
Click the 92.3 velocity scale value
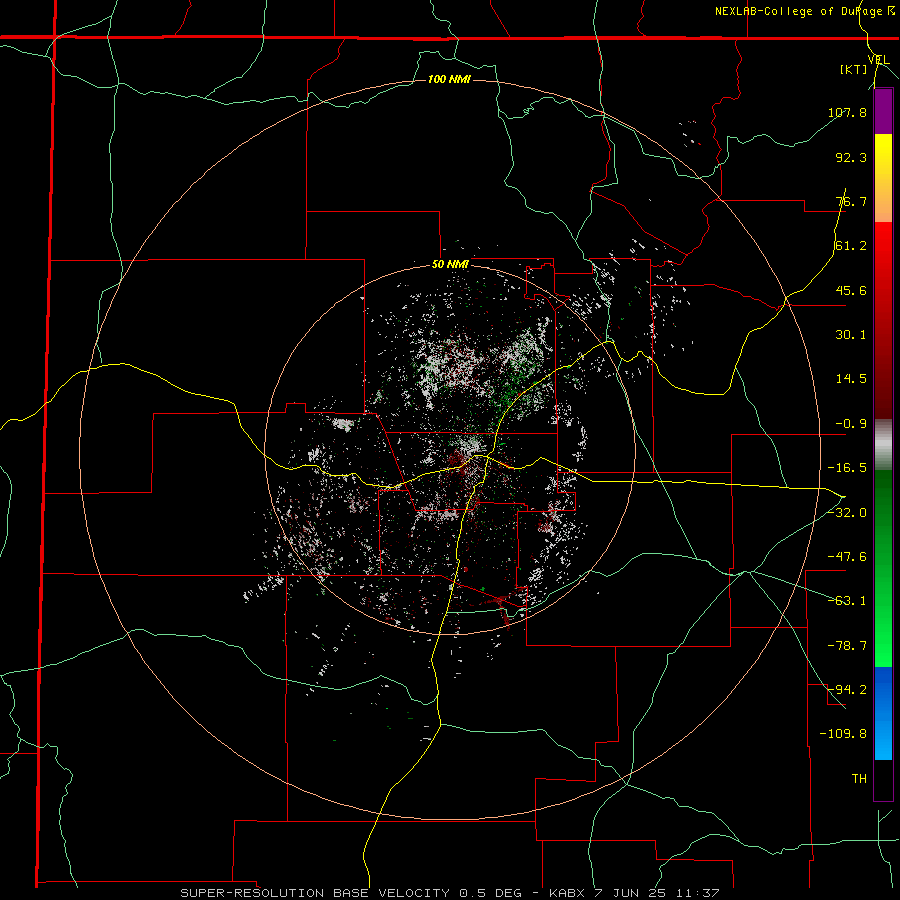click(x=851, y=157)
